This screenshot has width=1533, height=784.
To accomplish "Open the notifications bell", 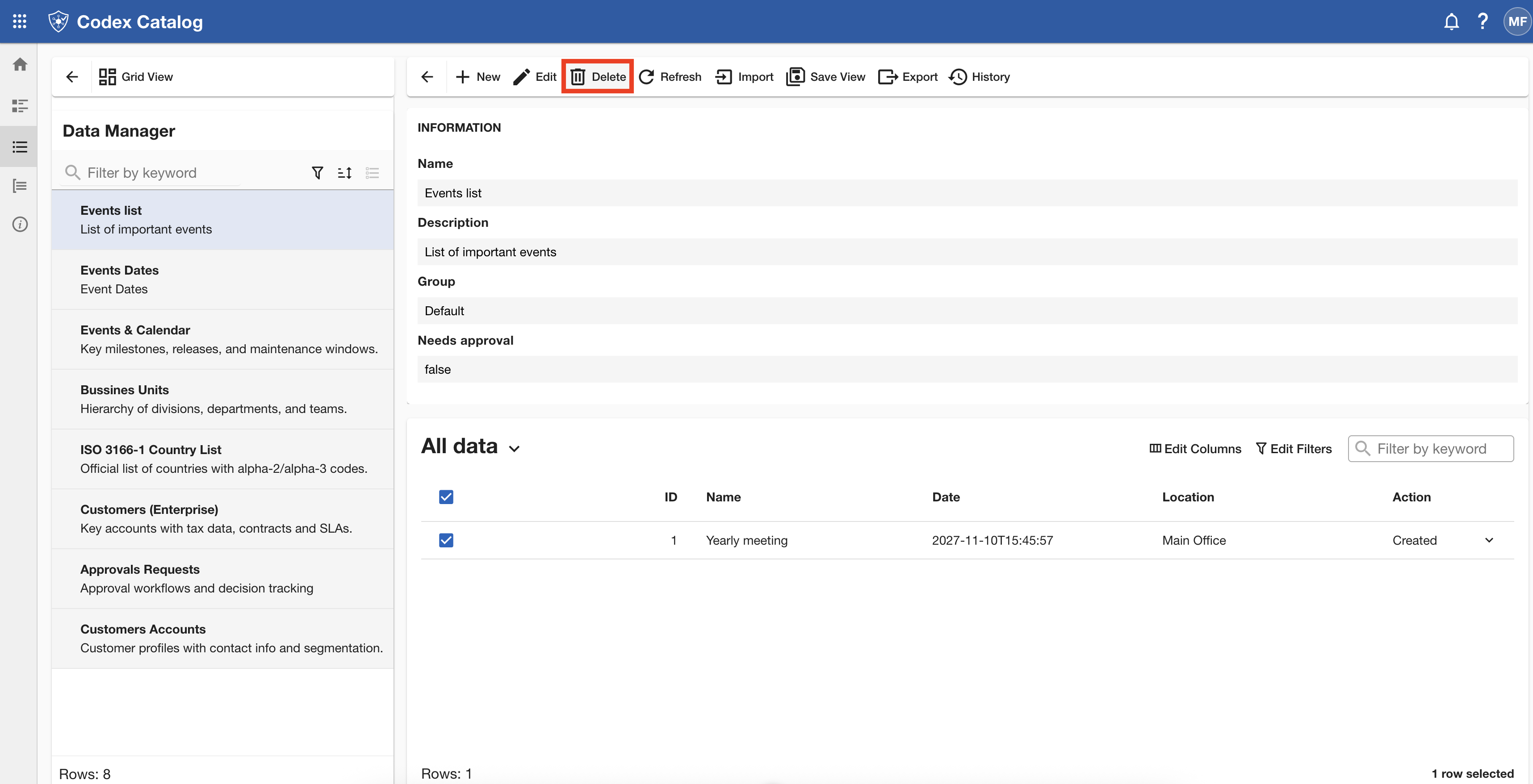I will (x=1451, y=21).
